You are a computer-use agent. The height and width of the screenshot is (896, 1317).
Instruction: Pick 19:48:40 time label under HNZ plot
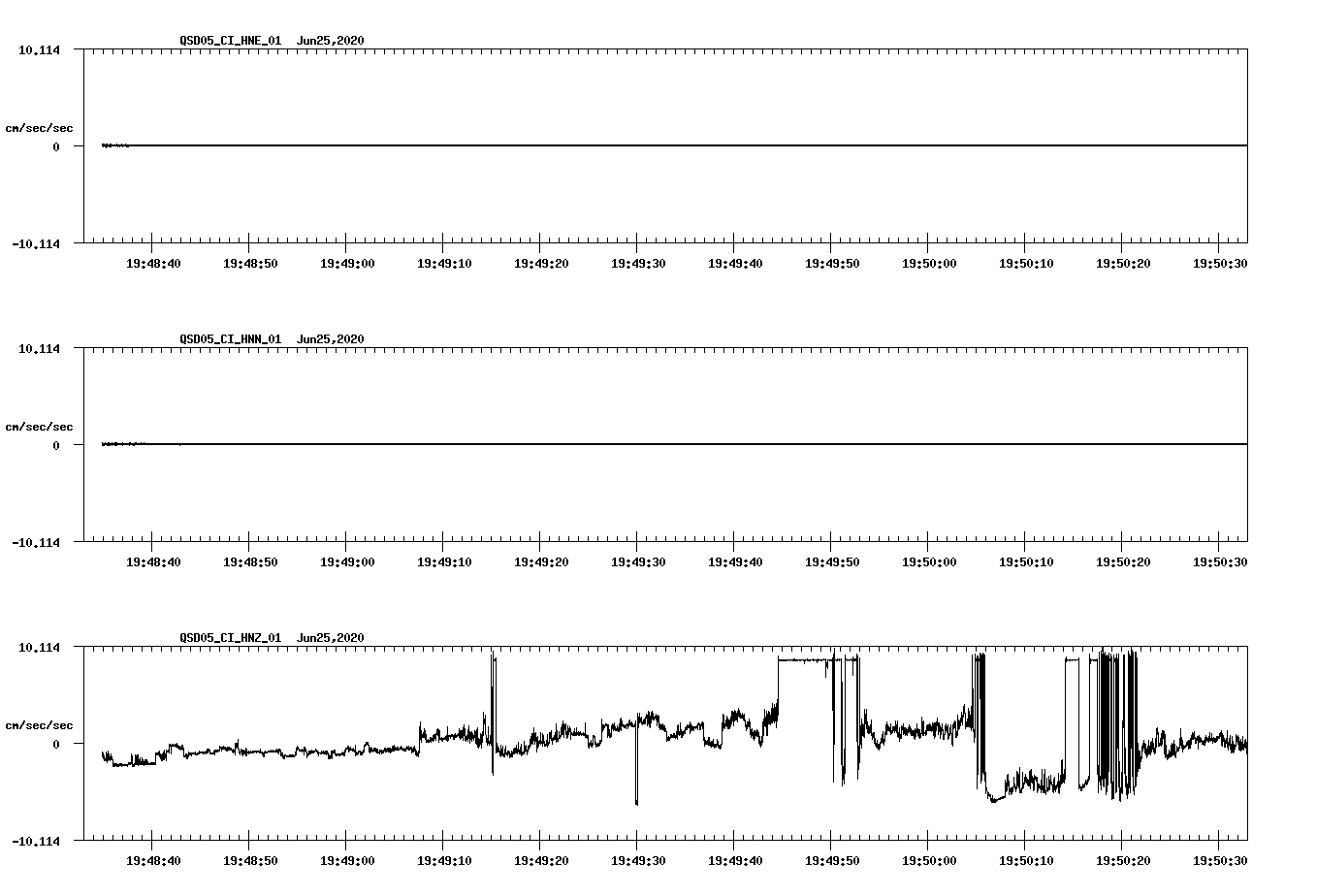(153, 860)
